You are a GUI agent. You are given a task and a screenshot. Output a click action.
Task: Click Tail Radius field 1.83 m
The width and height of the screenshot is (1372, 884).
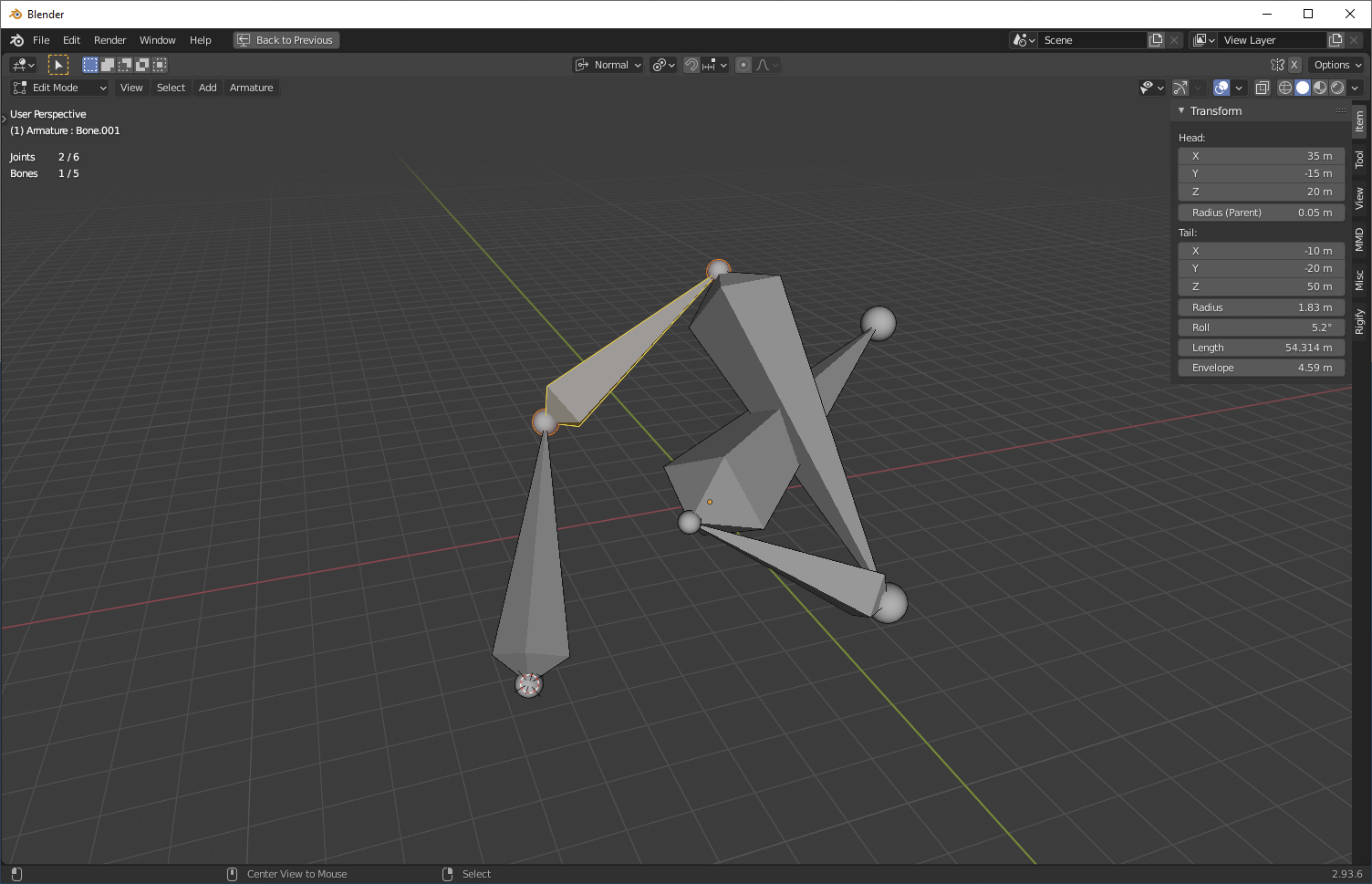click(1262, 307)
